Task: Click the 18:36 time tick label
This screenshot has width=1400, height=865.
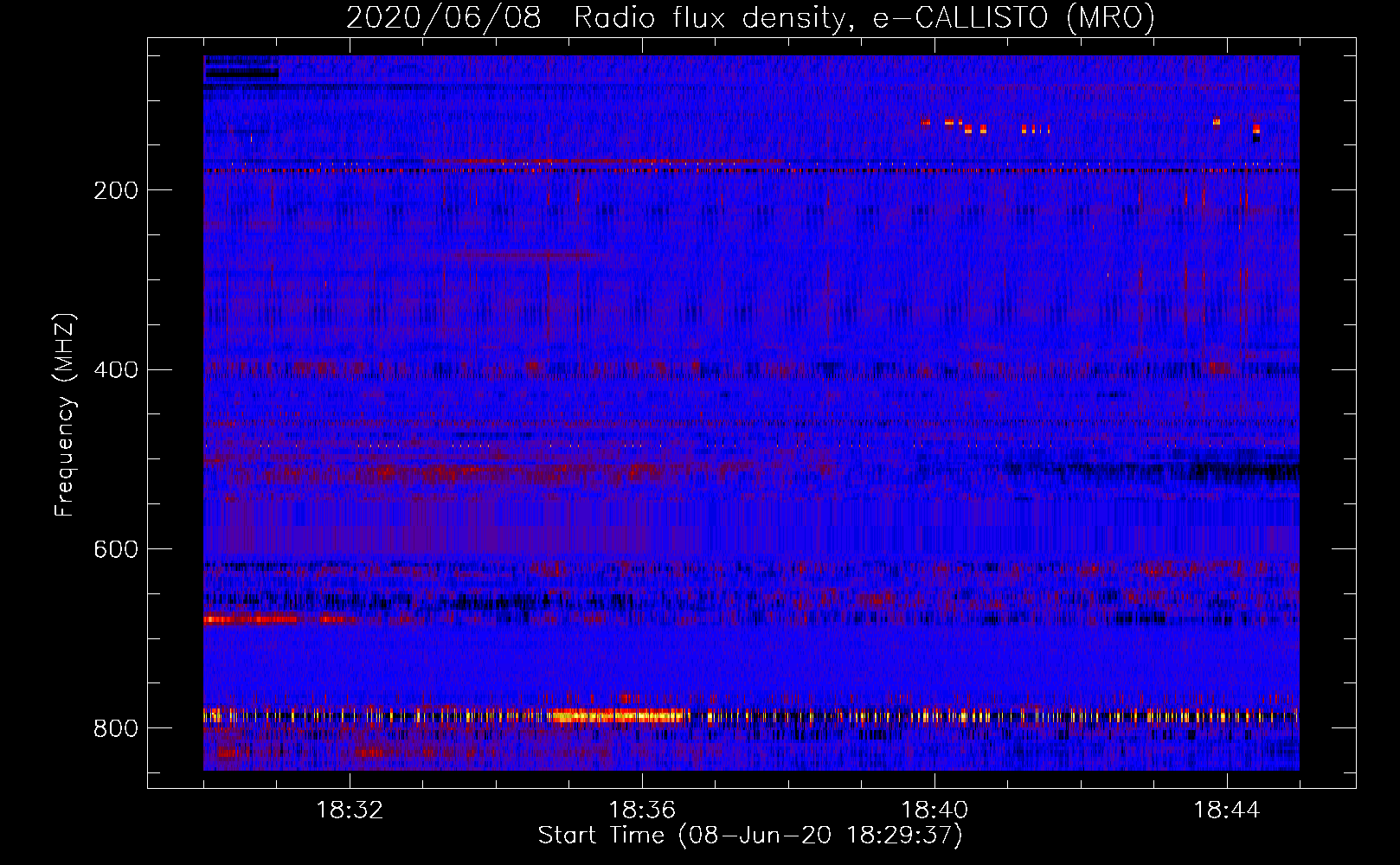Action: [x=642, y=811]
